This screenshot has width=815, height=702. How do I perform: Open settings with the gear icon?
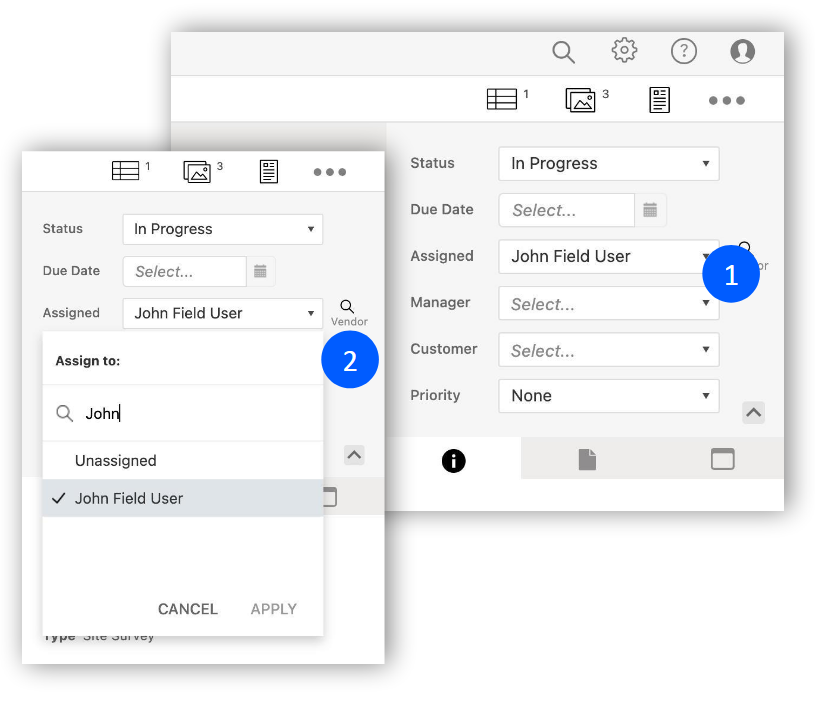click(x=624, y=50)
